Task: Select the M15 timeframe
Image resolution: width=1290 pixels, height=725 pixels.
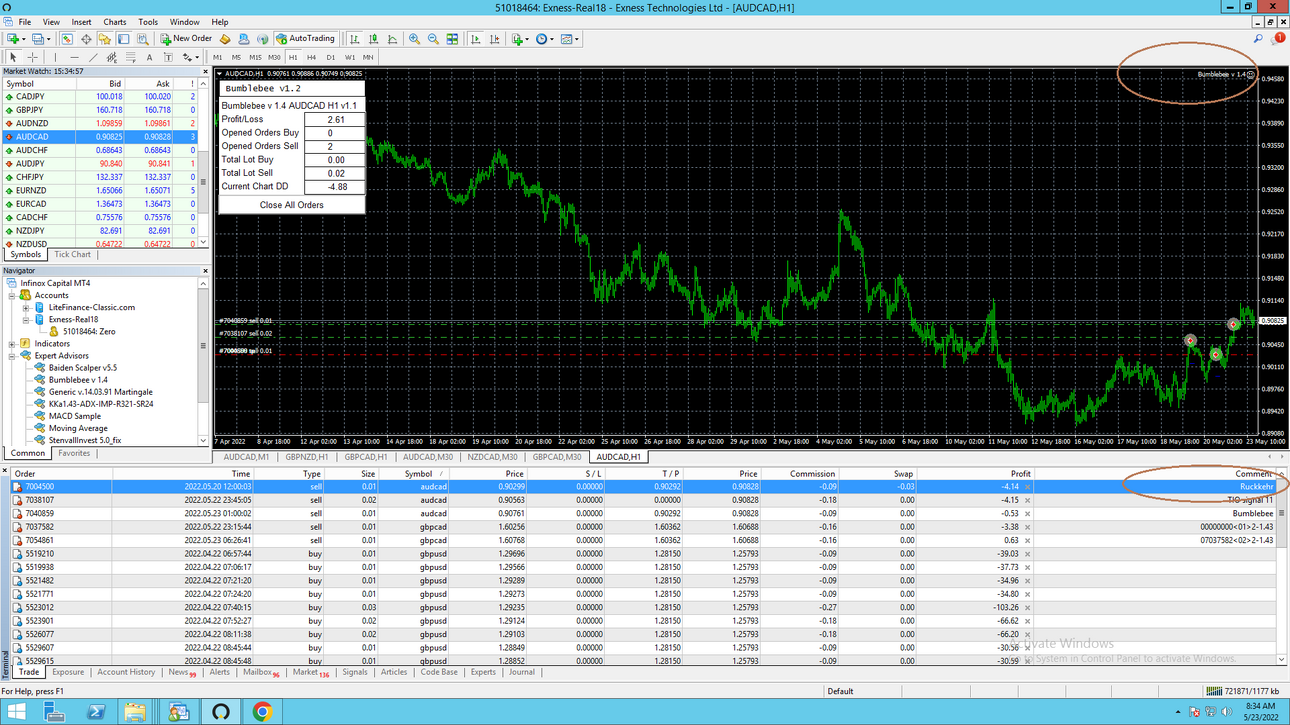Action: pos(255,57)
